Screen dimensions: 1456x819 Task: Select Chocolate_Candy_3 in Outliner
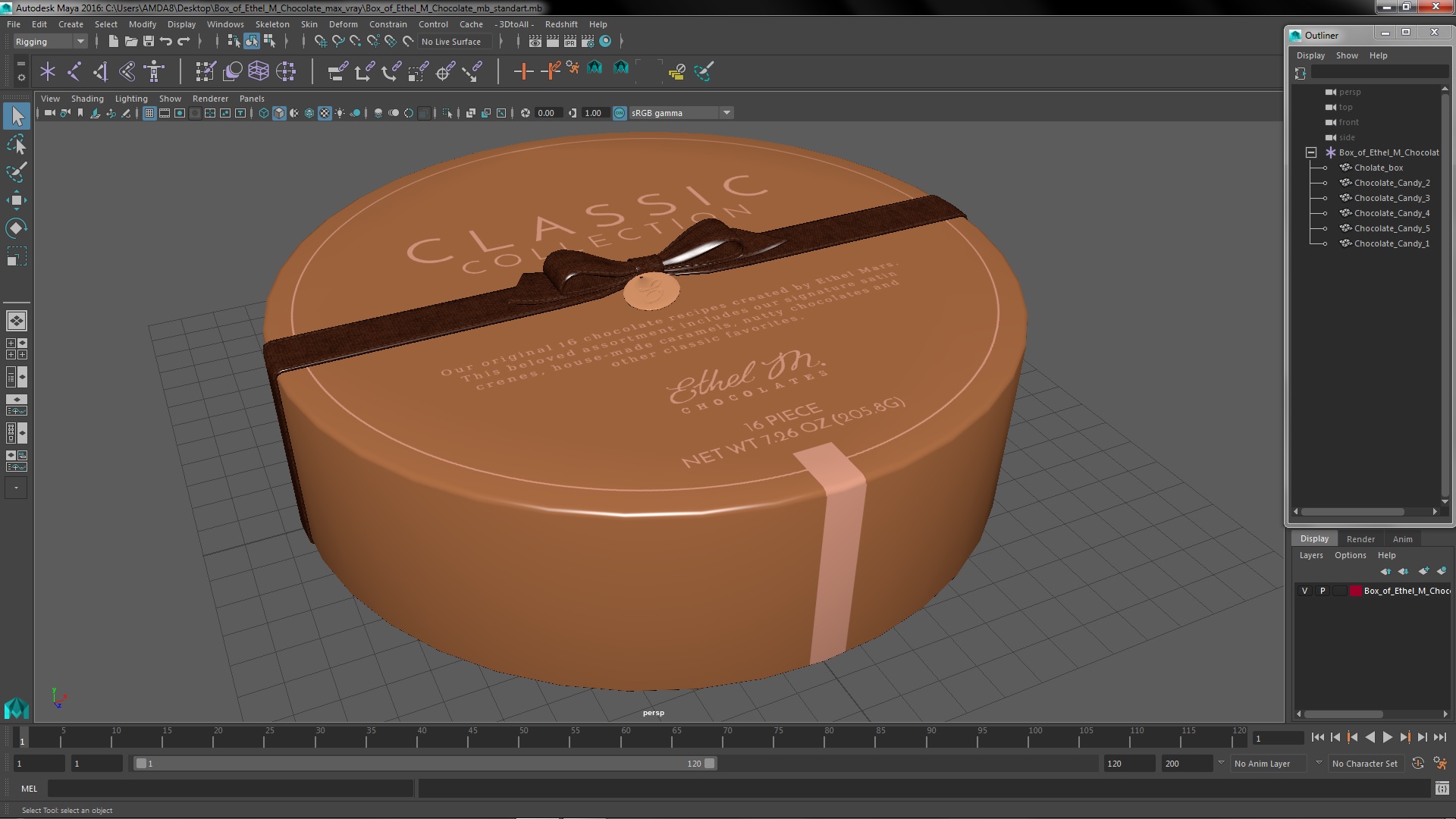pos(1392,198)
